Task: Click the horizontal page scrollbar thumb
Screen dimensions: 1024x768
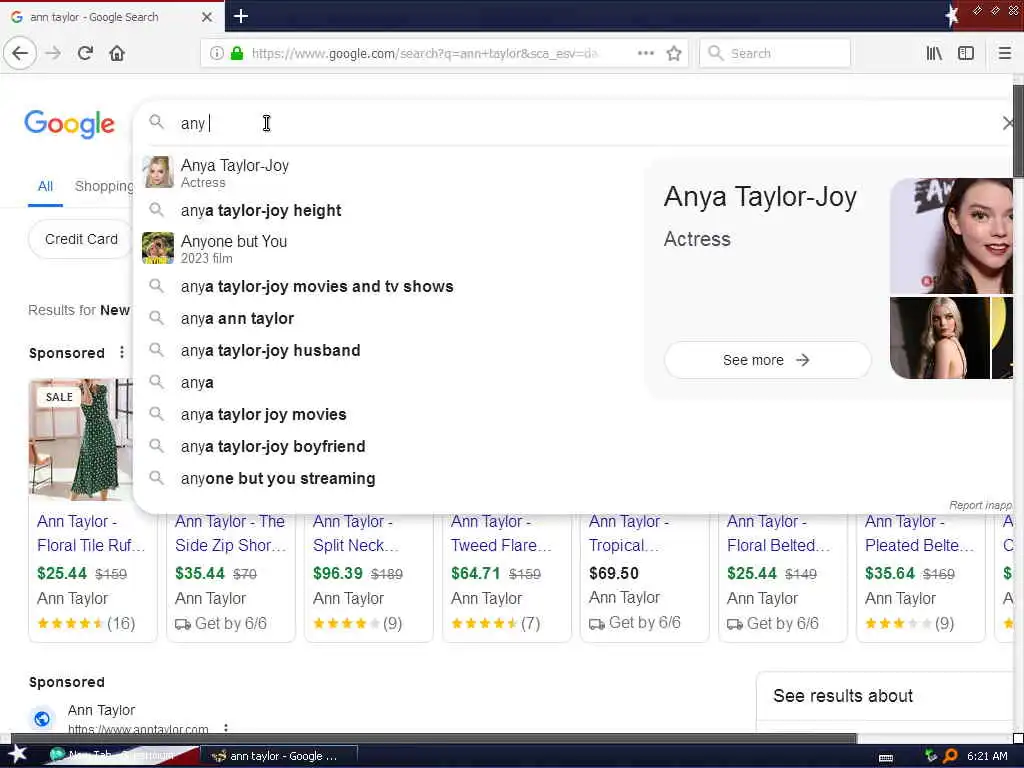Action: click(434, 738)
